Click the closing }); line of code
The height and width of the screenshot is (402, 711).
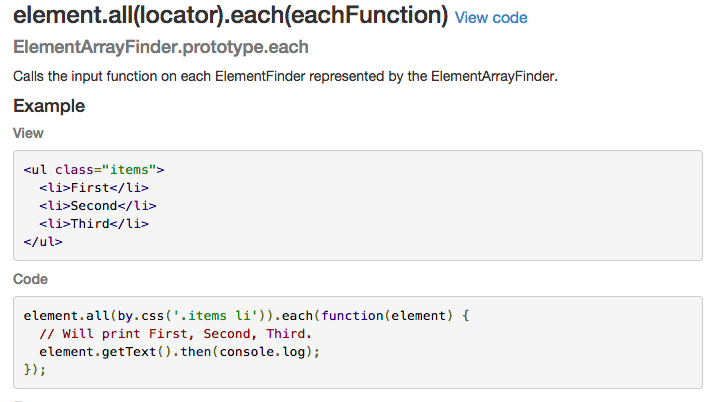pyautogui.click(x=35, y=370)
